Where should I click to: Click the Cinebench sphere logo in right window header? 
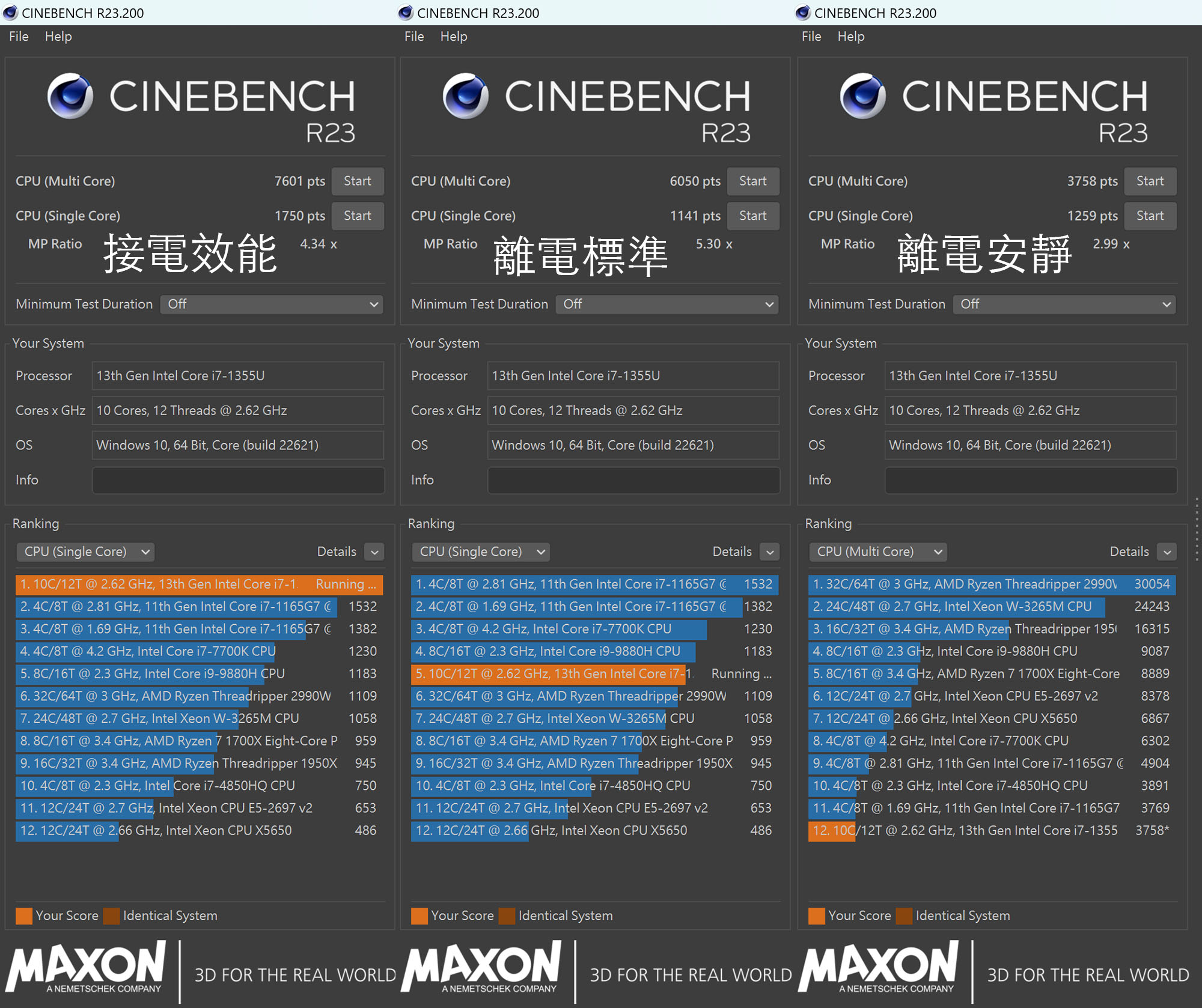(x=863, y=96)
